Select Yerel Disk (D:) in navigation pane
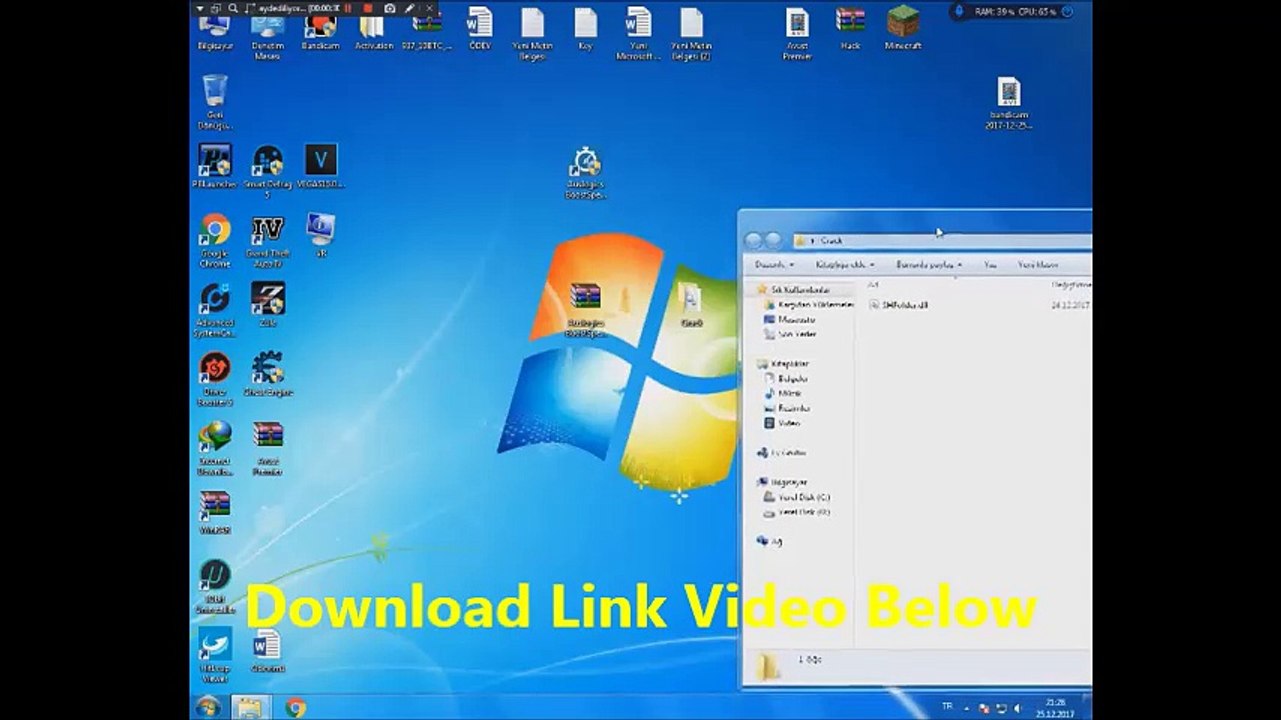Image resolution: width=1281 pixels, height=720 pixels. (796, 512)
